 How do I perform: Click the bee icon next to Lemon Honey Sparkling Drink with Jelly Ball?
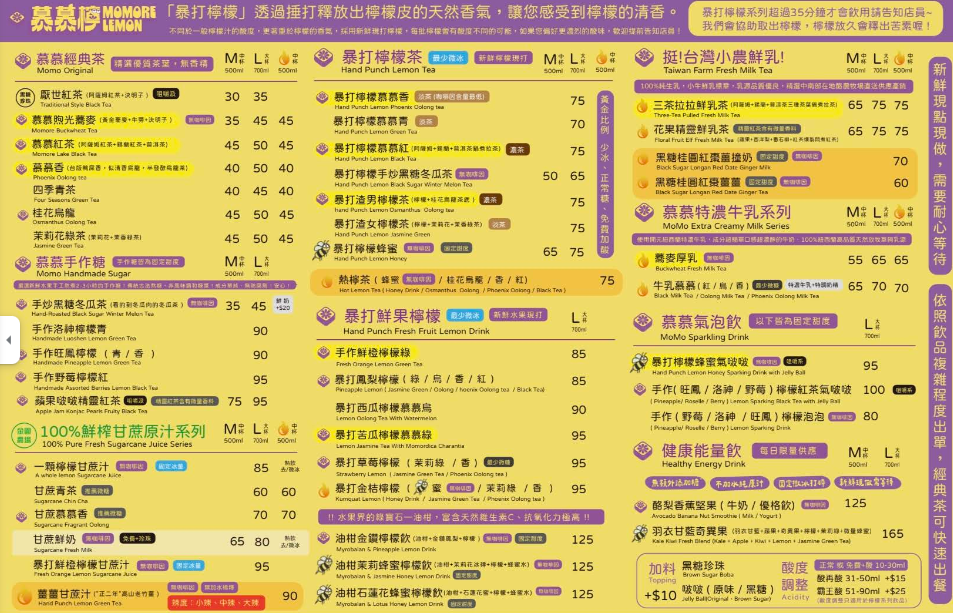tap(639, 363)
